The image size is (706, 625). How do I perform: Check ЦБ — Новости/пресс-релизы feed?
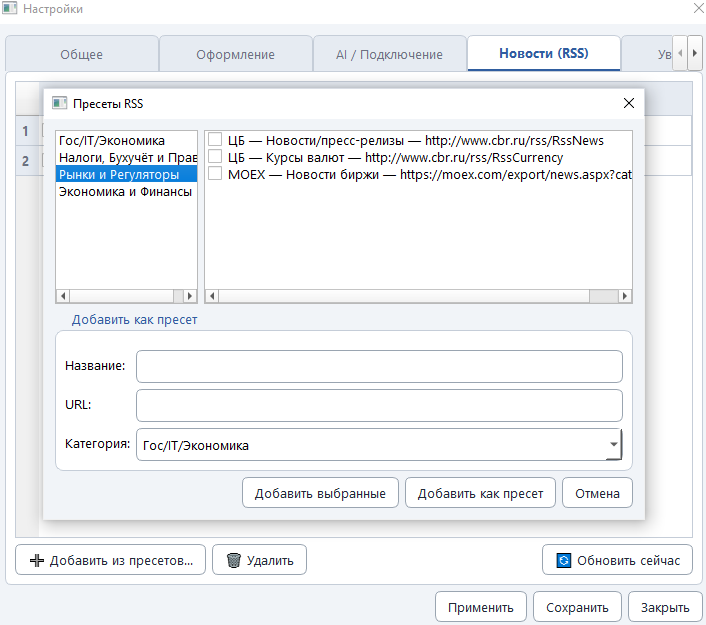click(x=215, y=140)
